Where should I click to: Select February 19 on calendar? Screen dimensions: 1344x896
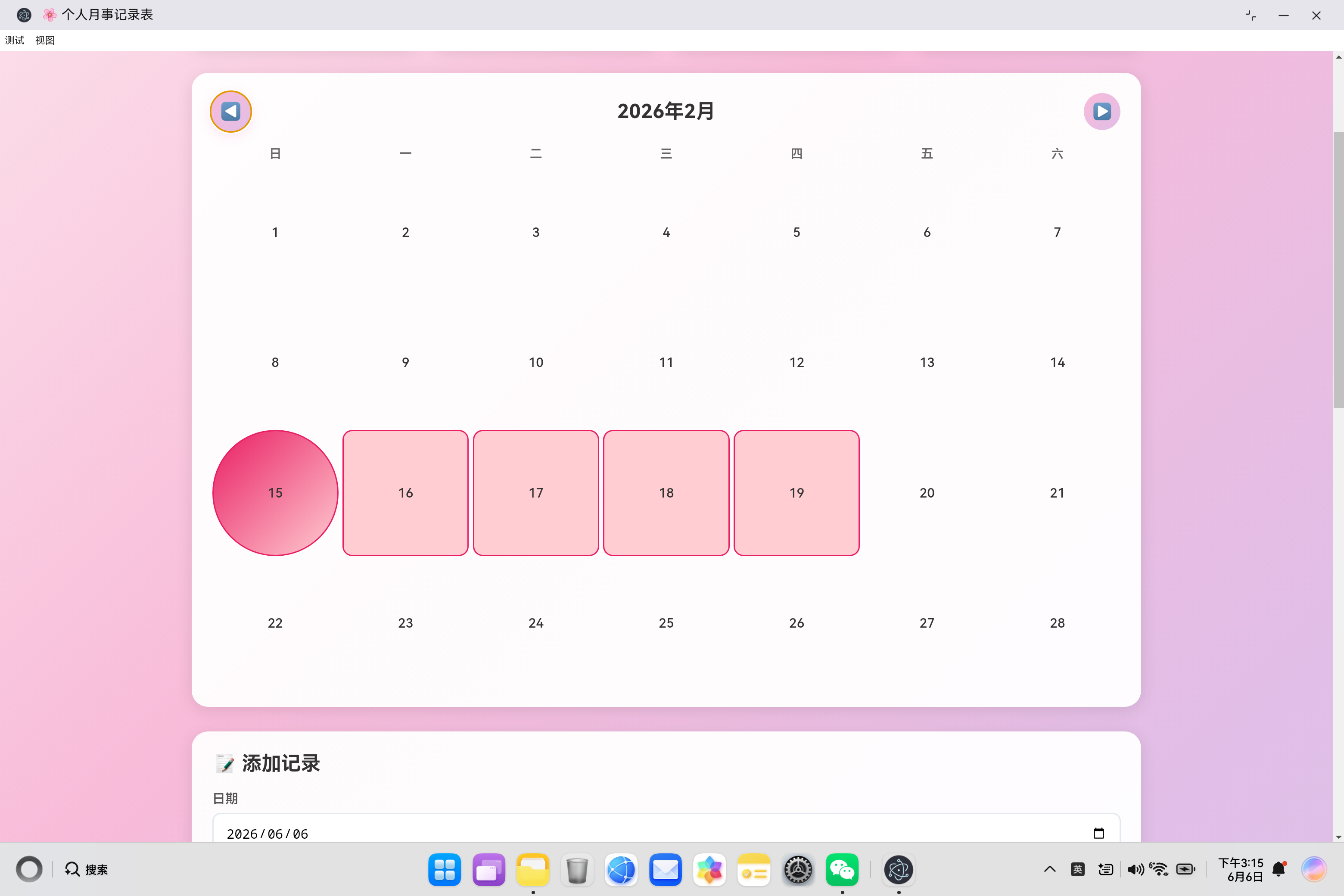point(796,492)
